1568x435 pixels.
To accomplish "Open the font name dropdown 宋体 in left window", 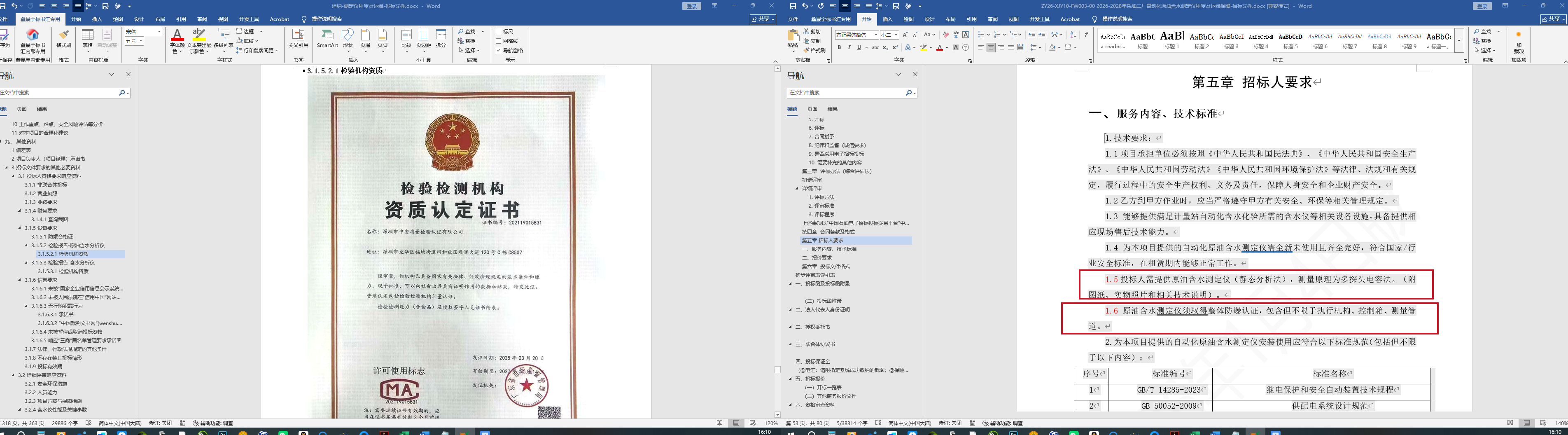I will point(159,32).
